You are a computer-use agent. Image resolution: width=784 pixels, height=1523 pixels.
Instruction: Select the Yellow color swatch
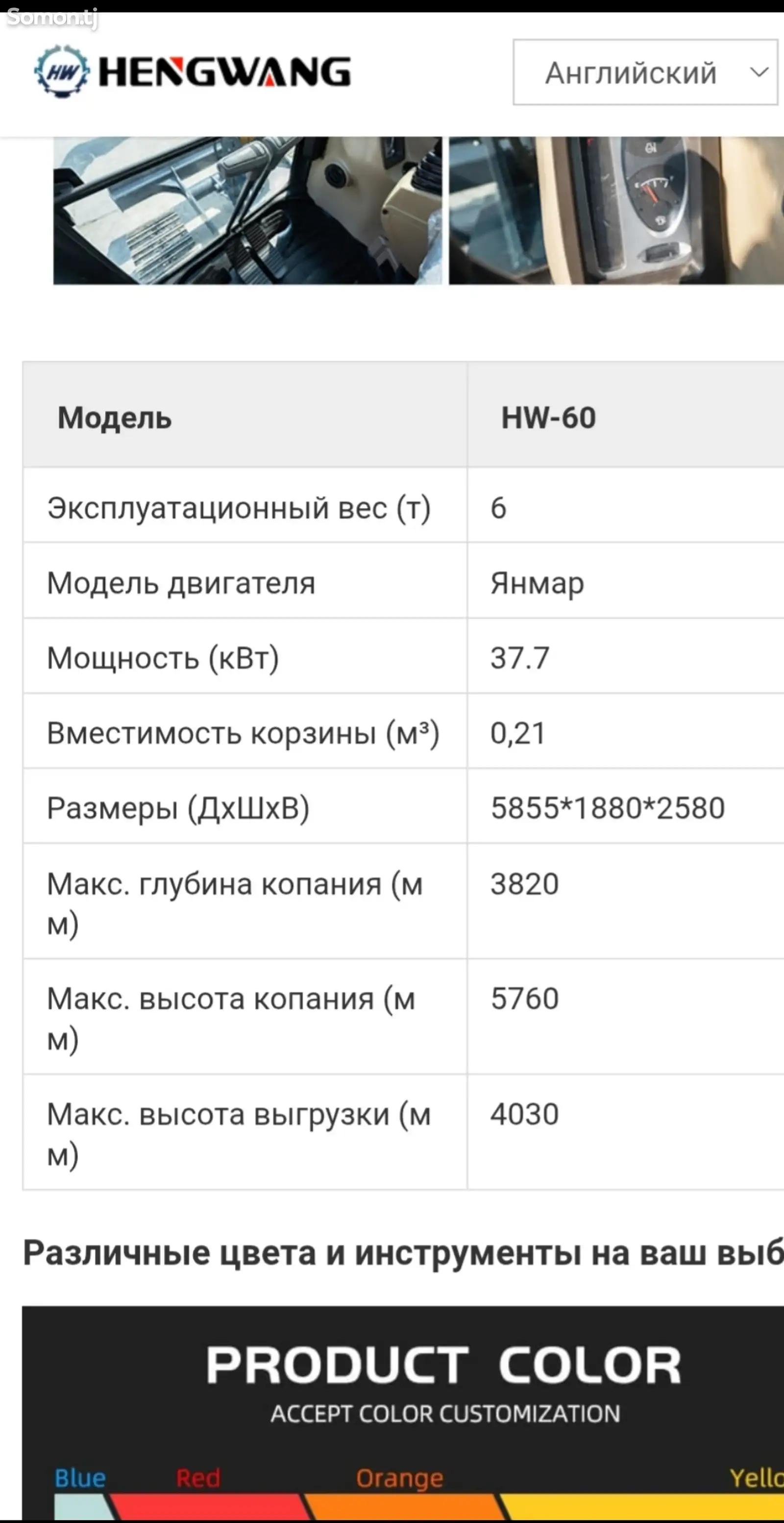pyautogui.click(x=644, y=1506)
